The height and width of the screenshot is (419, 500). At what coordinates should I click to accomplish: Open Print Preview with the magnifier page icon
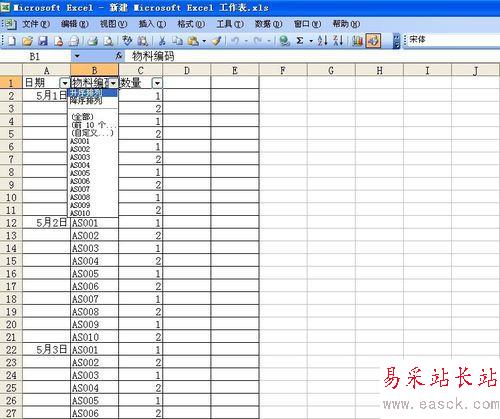(x=108, y=41)
